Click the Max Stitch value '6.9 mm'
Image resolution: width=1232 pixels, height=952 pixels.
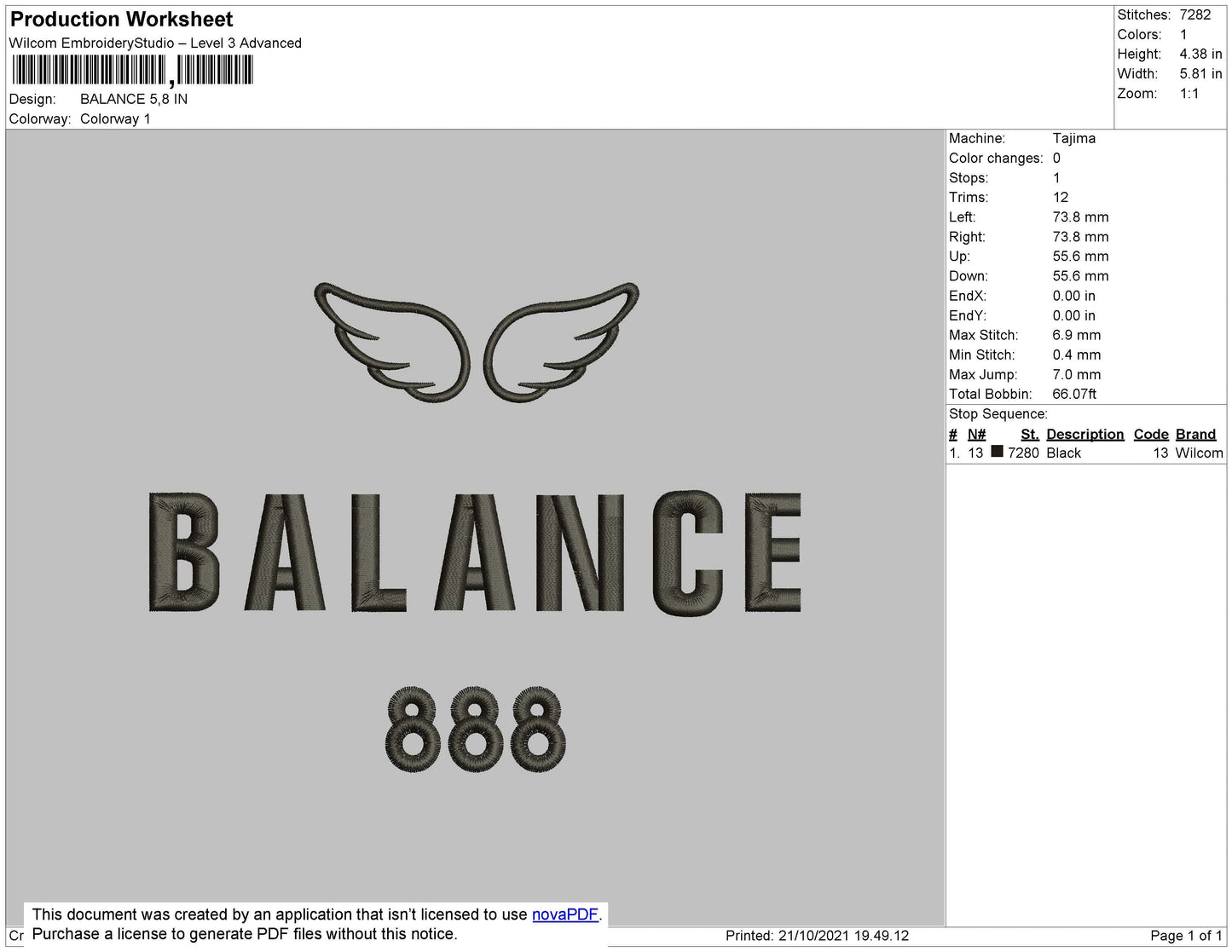click(1077, 335)
